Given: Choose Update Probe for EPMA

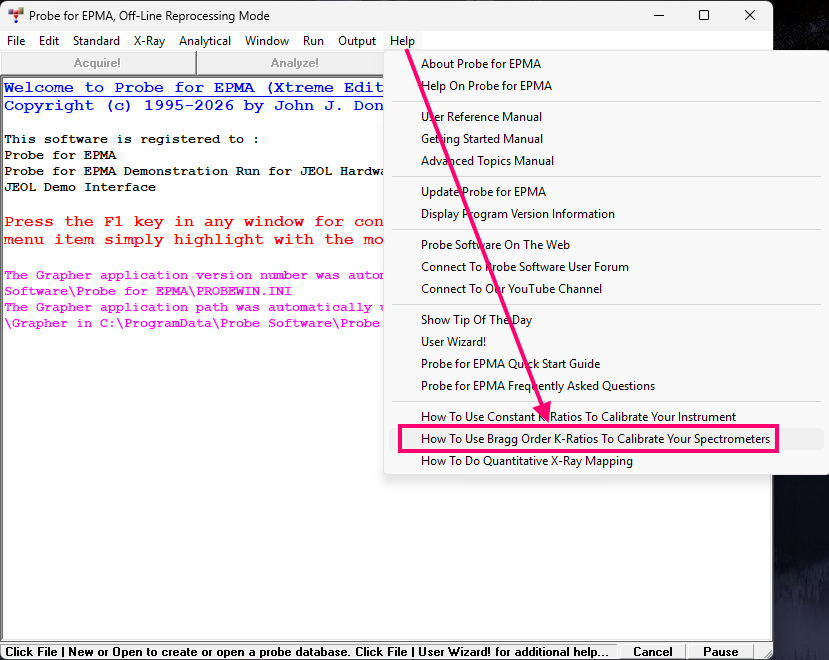Looking at the screenshot, I should point(483,192).
